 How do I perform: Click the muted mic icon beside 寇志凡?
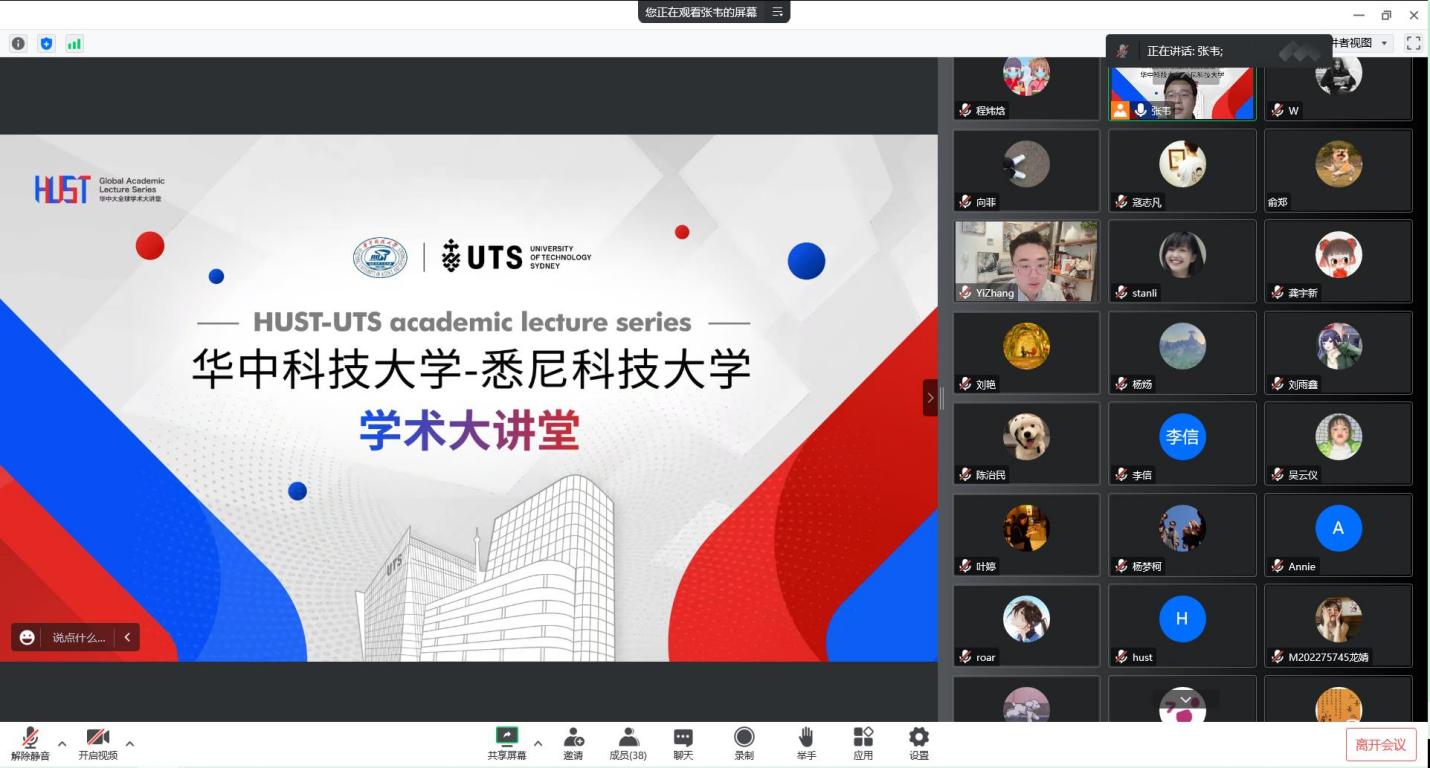[1121, 202]
